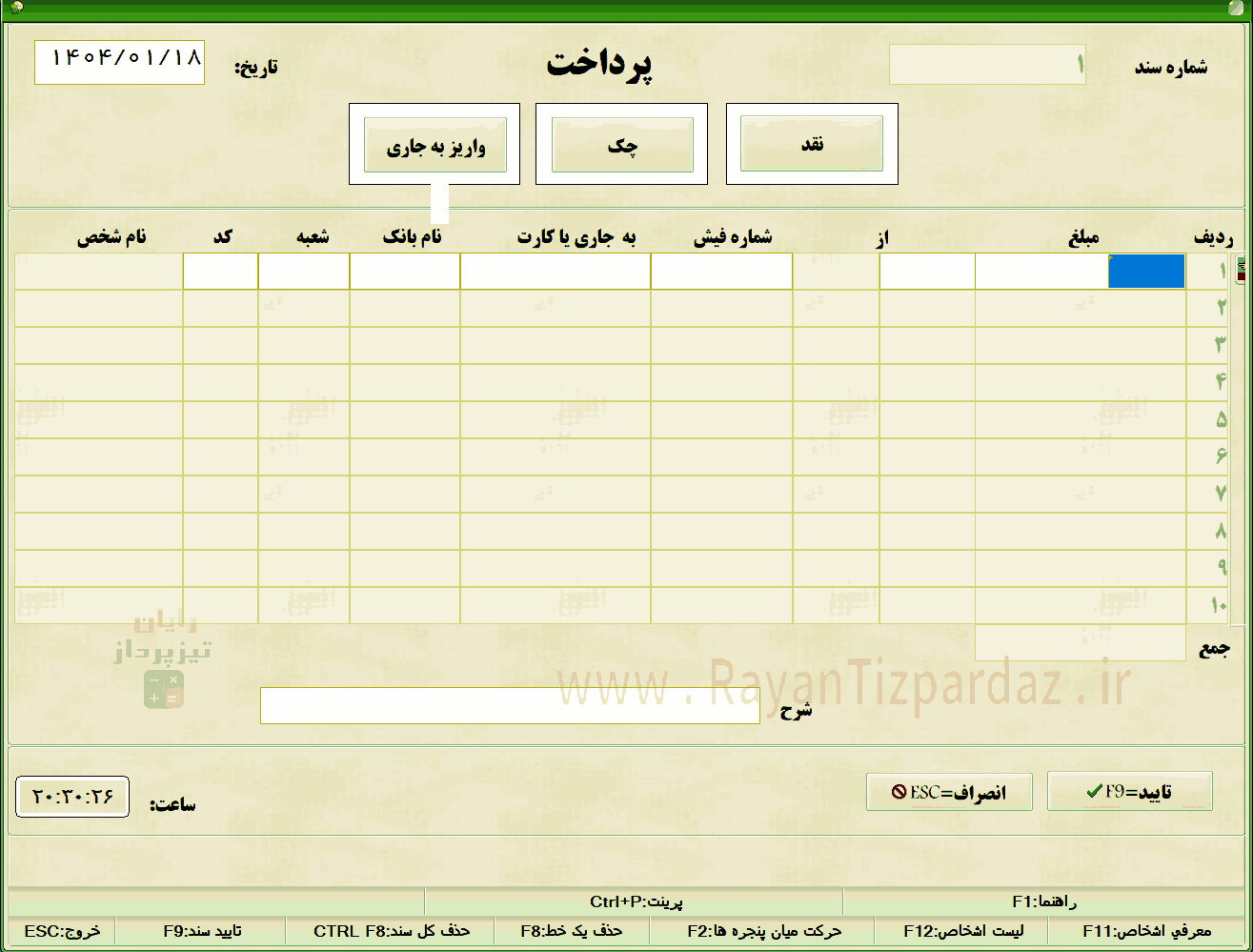Click حرکت میان پنجره ها:F2 entry
The image size is (1253, 952).
(764, 931)
